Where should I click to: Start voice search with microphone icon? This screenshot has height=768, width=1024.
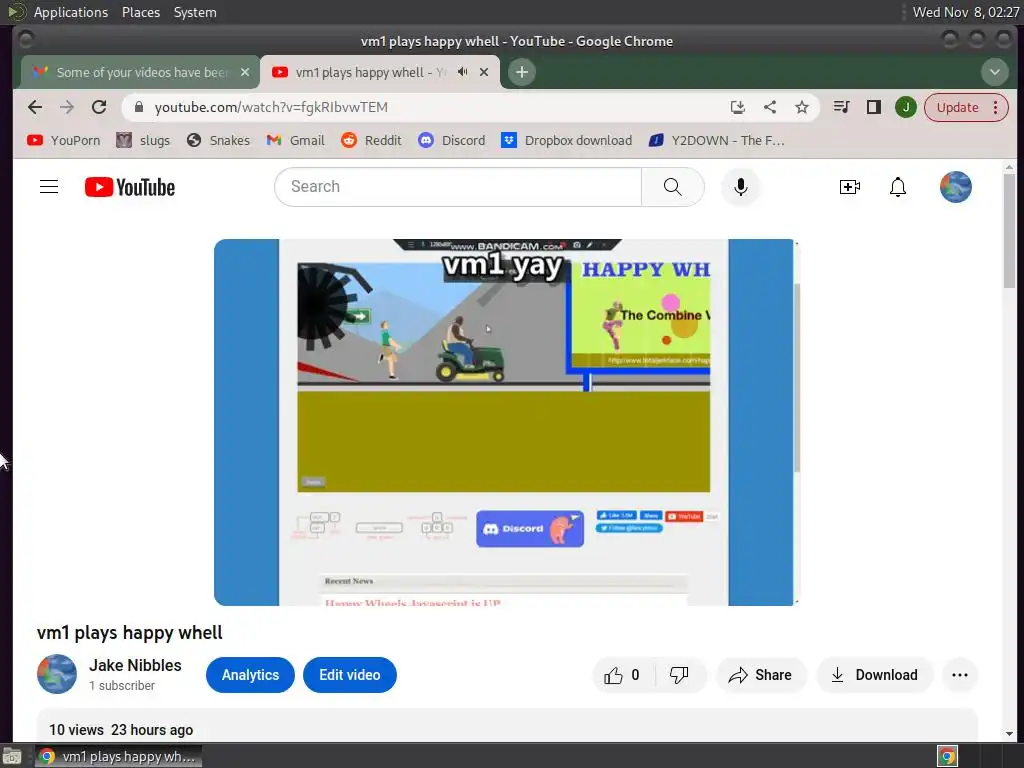(741, 187)
